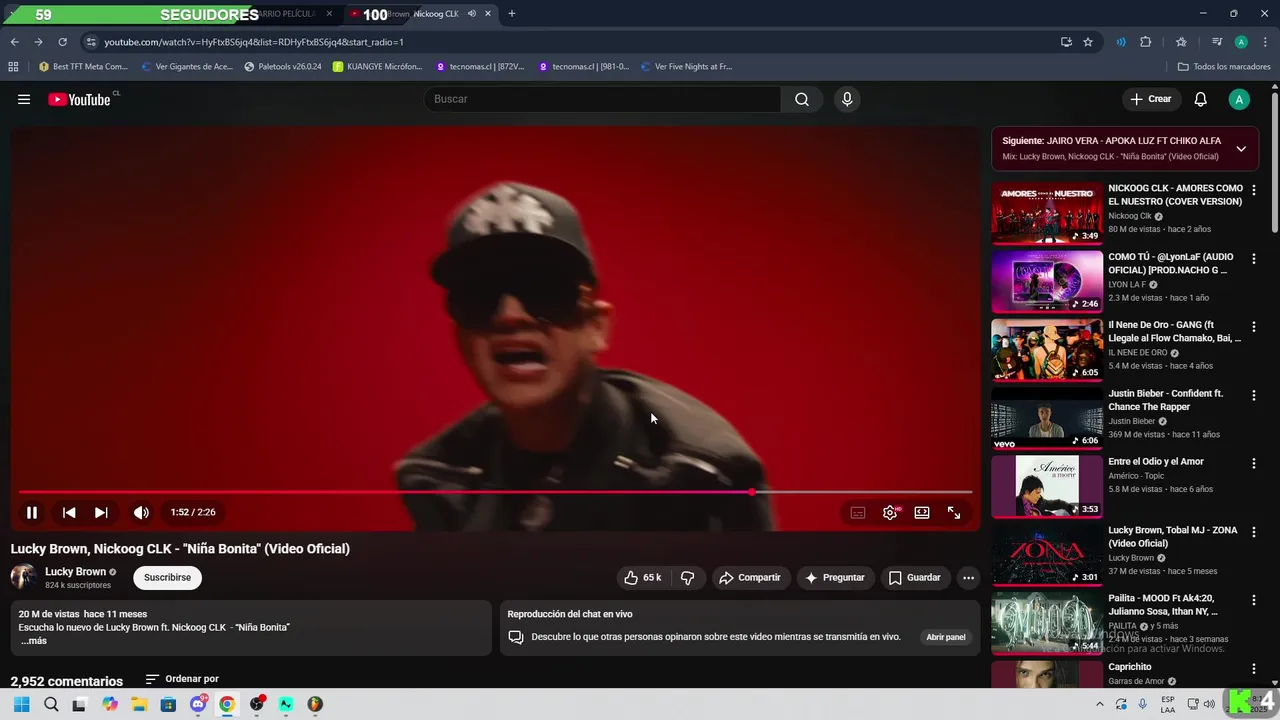Like the video with 65 k
This screenshot has height=720, width=1280.
click(x=643, y=577)
